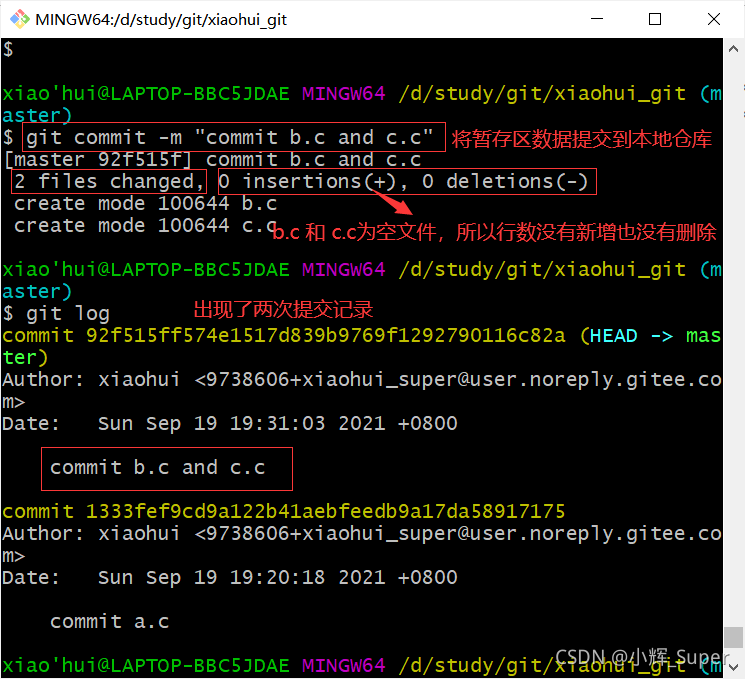
Task: Click date 'Sun Sep 19 19:31:03 2021 +0800'
Action: tap(277, 423)
